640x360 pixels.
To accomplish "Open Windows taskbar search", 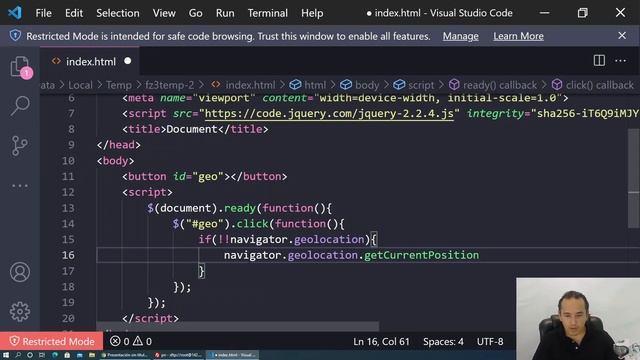I will (18, 355).
